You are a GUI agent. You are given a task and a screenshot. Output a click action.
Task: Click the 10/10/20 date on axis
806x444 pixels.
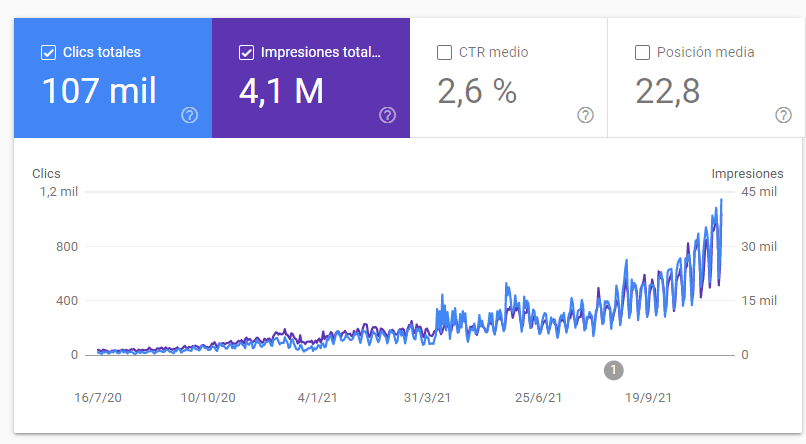[208, 398]
